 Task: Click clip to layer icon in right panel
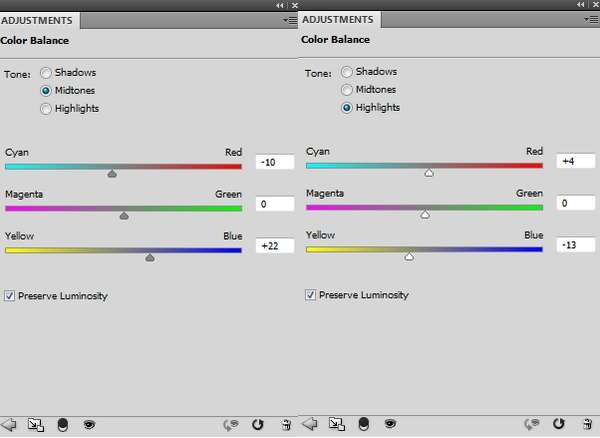(x=364, y=424)
